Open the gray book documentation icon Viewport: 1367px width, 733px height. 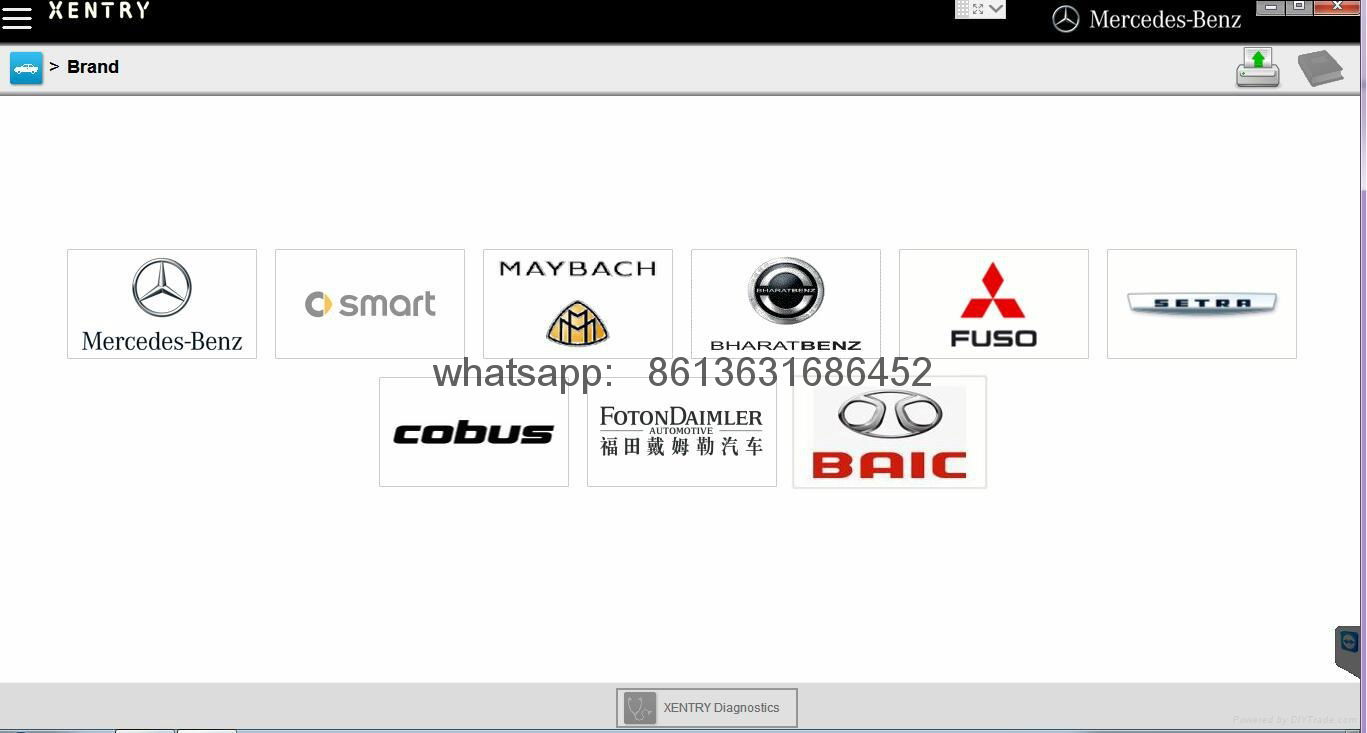[1320, 69]
